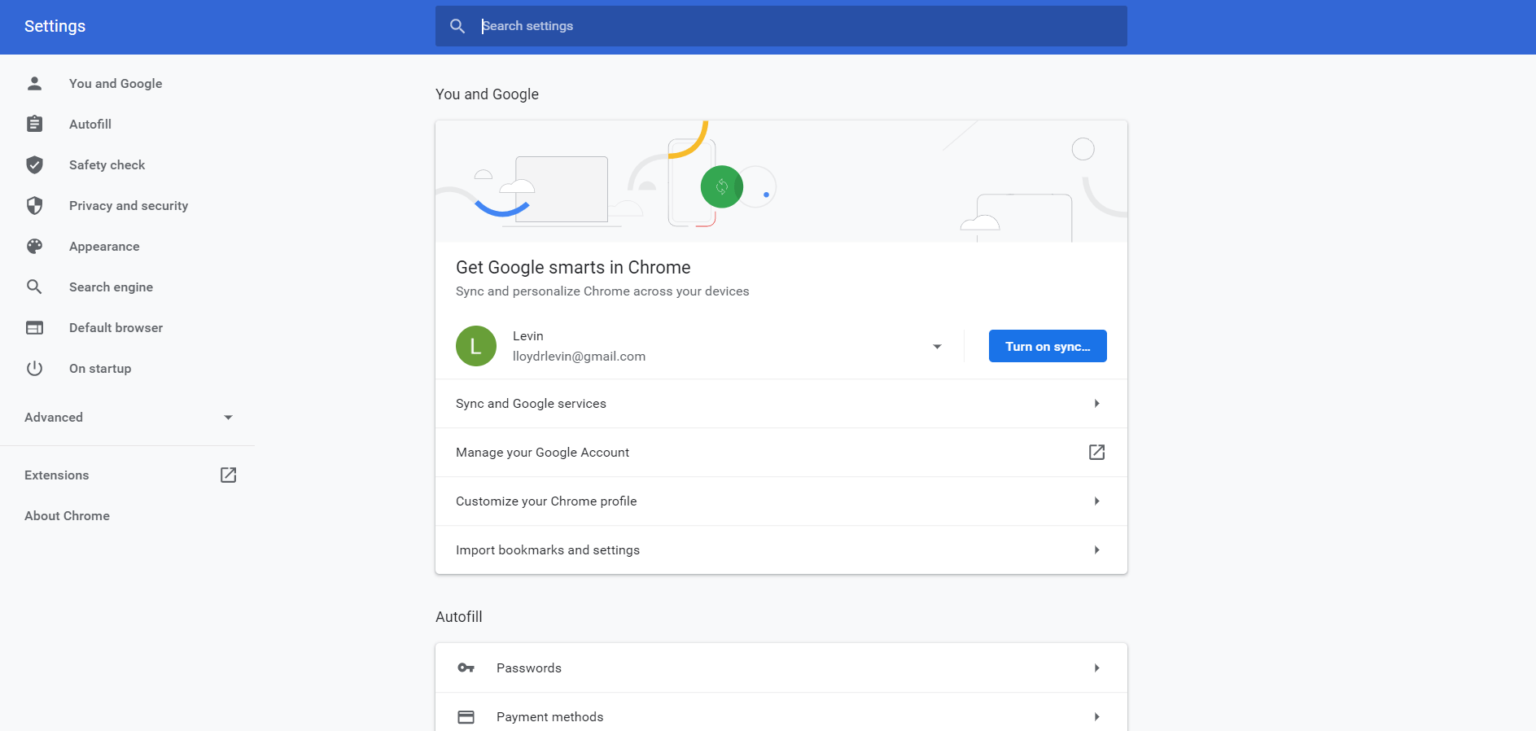Image resolution: width=1536 pixels, height=731 pixels.
Task: Open the Extensions link
Action: (x=57, y=475)
